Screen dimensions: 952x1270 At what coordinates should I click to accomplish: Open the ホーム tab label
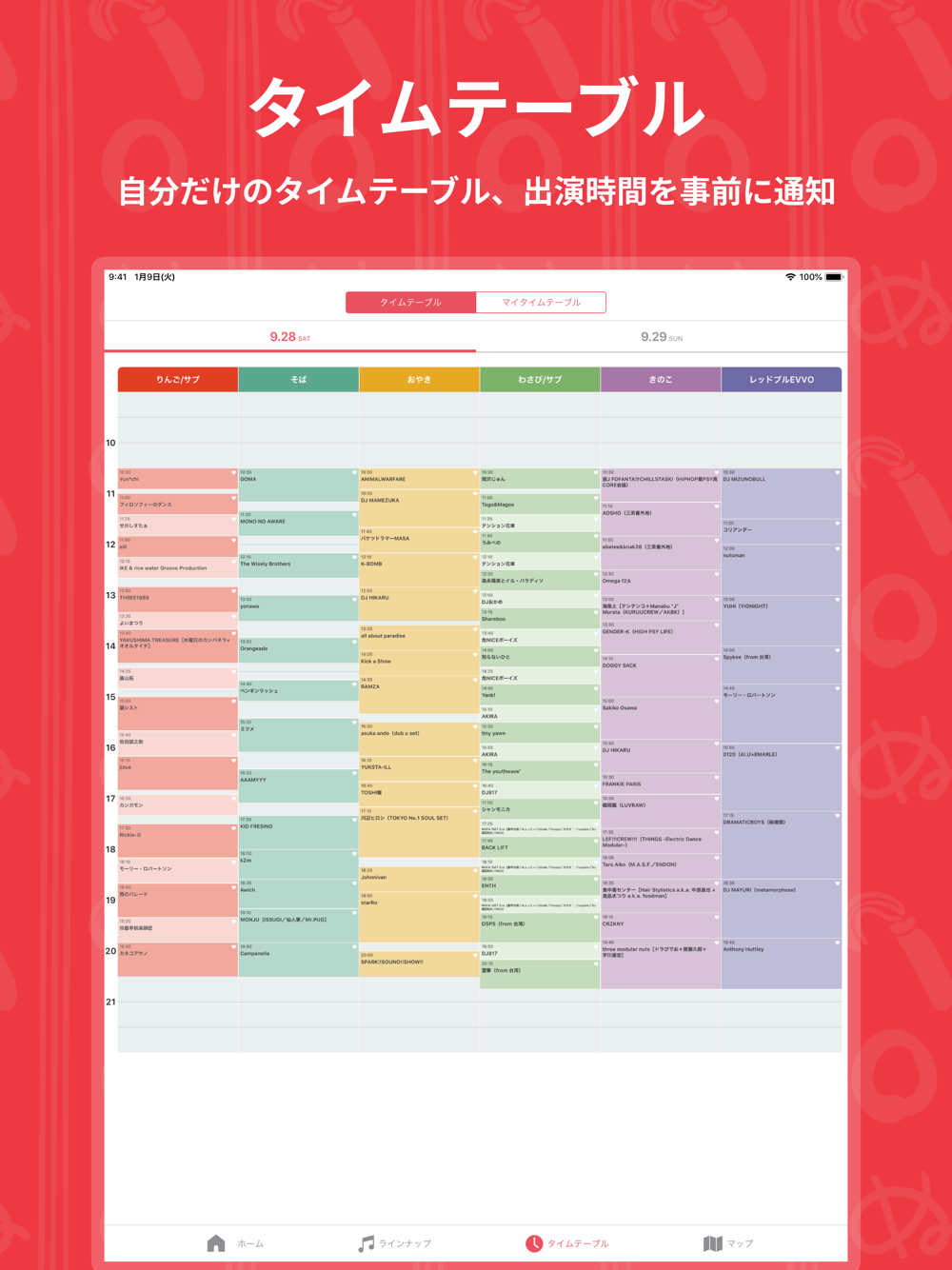tap(250, 1243)
